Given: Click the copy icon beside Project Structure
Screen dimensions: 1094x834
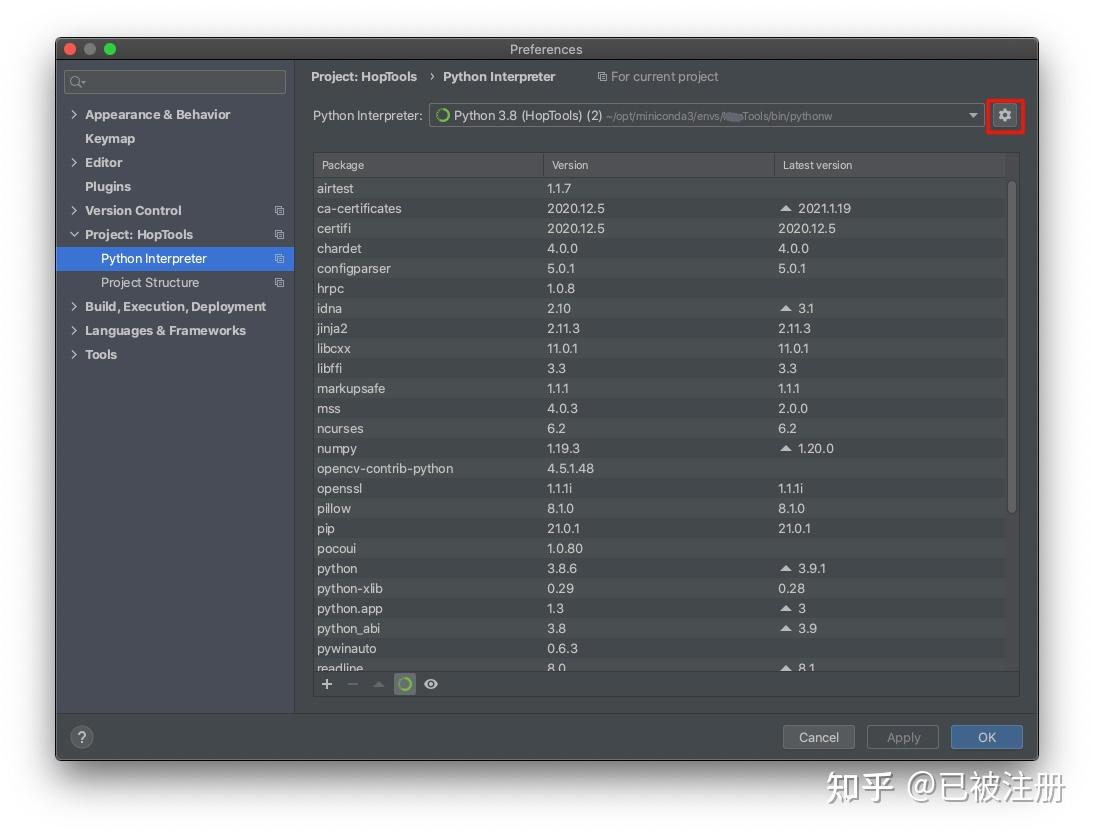Looking at the screenshot, I should (x=279, y=283).
